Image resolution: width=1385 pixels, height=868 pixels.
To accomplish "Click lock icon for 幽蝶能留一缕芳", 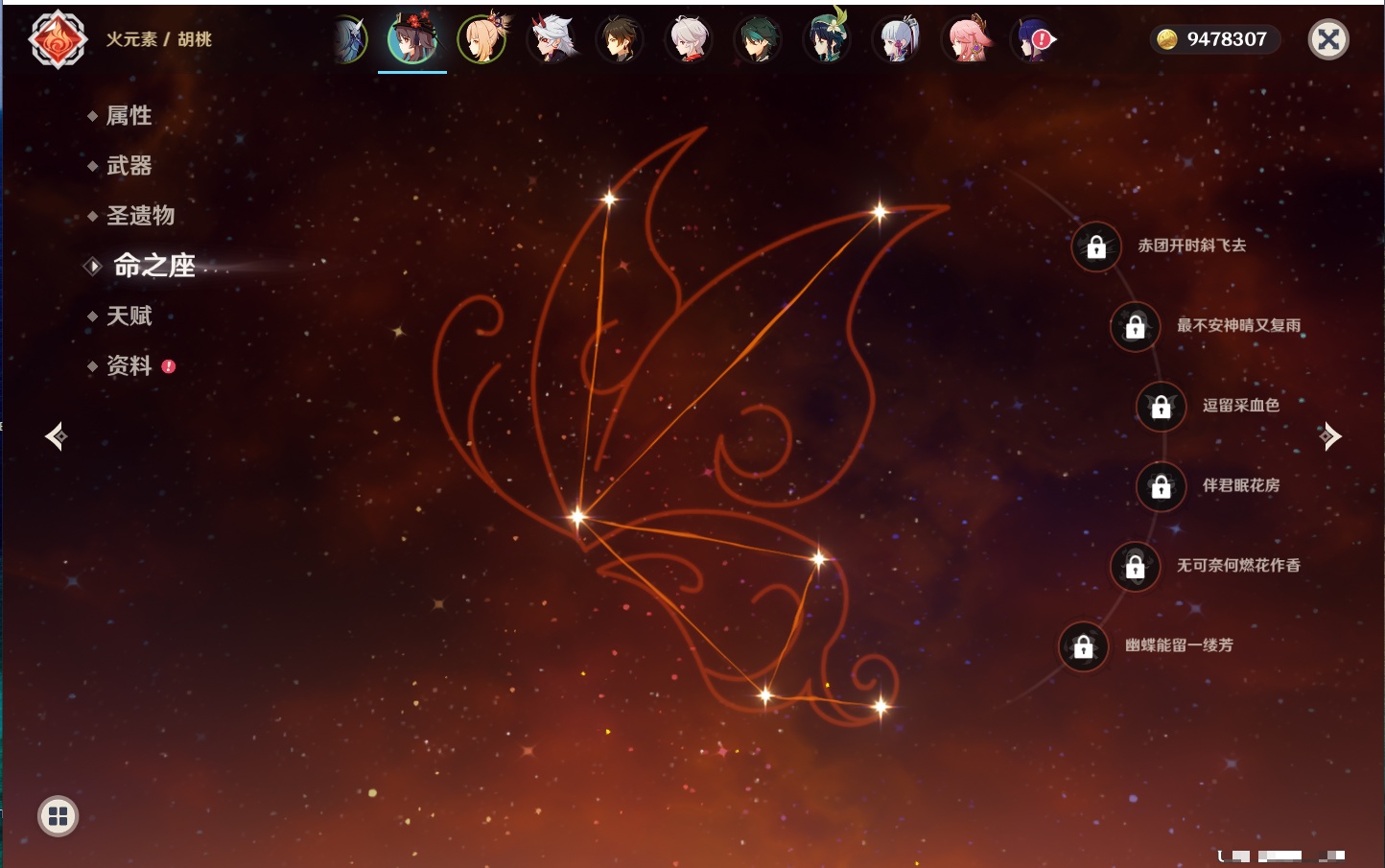I will point(1084,647).
